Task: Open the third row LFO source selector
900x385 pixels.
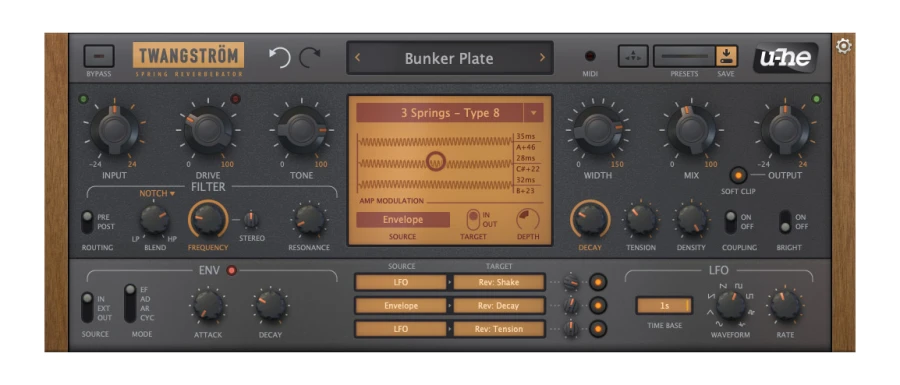Action: pyautogui.click(x=401, y=329)
